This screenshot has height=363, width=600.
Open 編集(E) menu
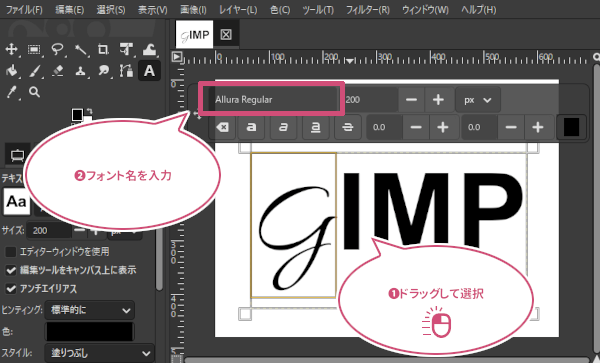(x=69, y=10)
